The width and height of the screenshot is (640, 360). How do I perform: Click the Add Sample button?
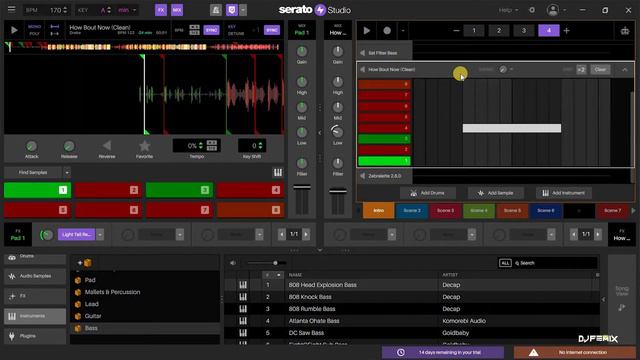pyautogui.click(x=495, y=193)
